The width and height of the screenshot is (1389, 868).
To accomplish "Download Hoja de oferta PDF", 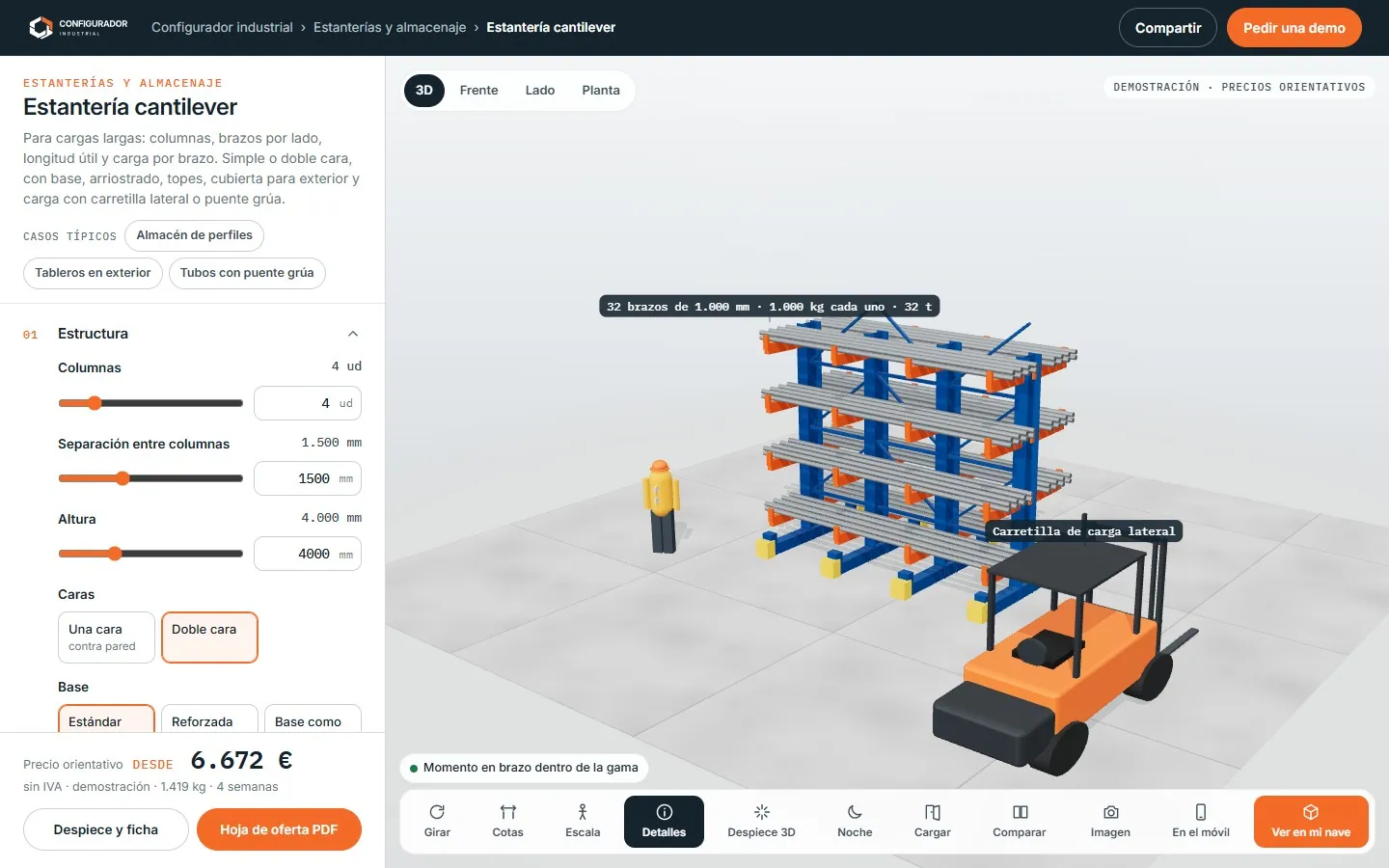I will (279, 829).
